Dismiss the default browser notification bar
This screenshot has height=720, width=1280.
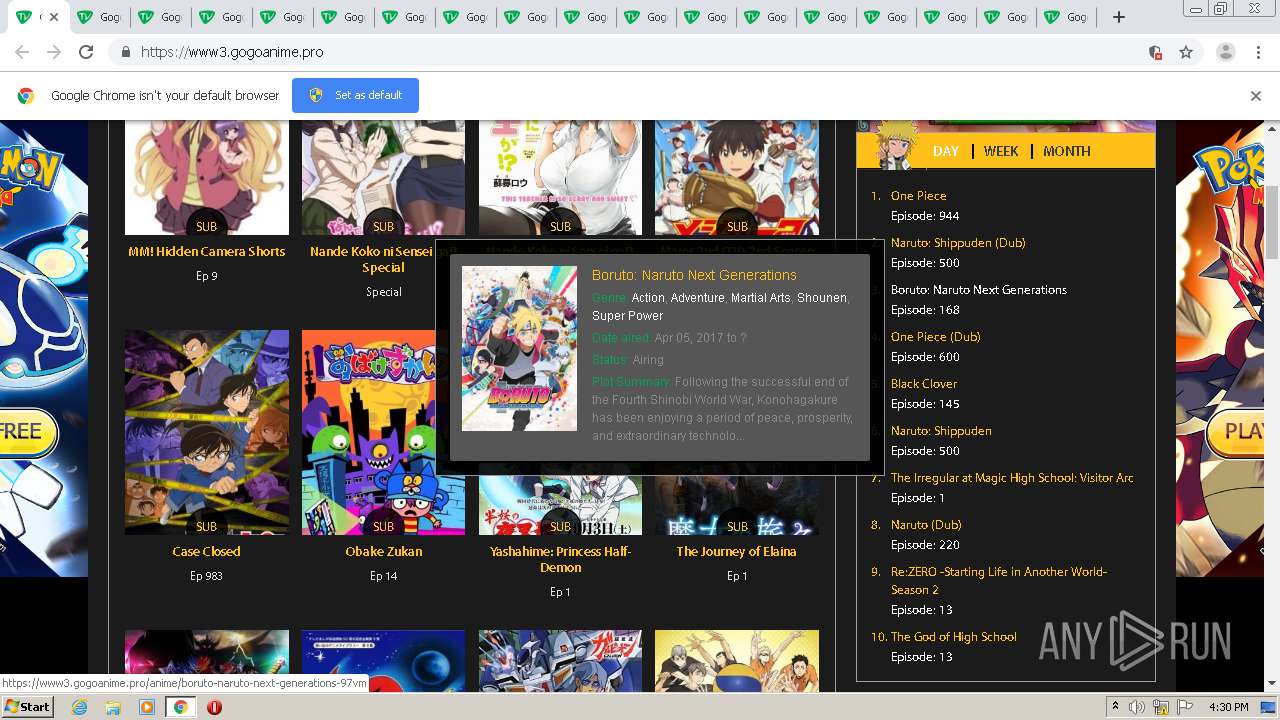(1256, 96)
